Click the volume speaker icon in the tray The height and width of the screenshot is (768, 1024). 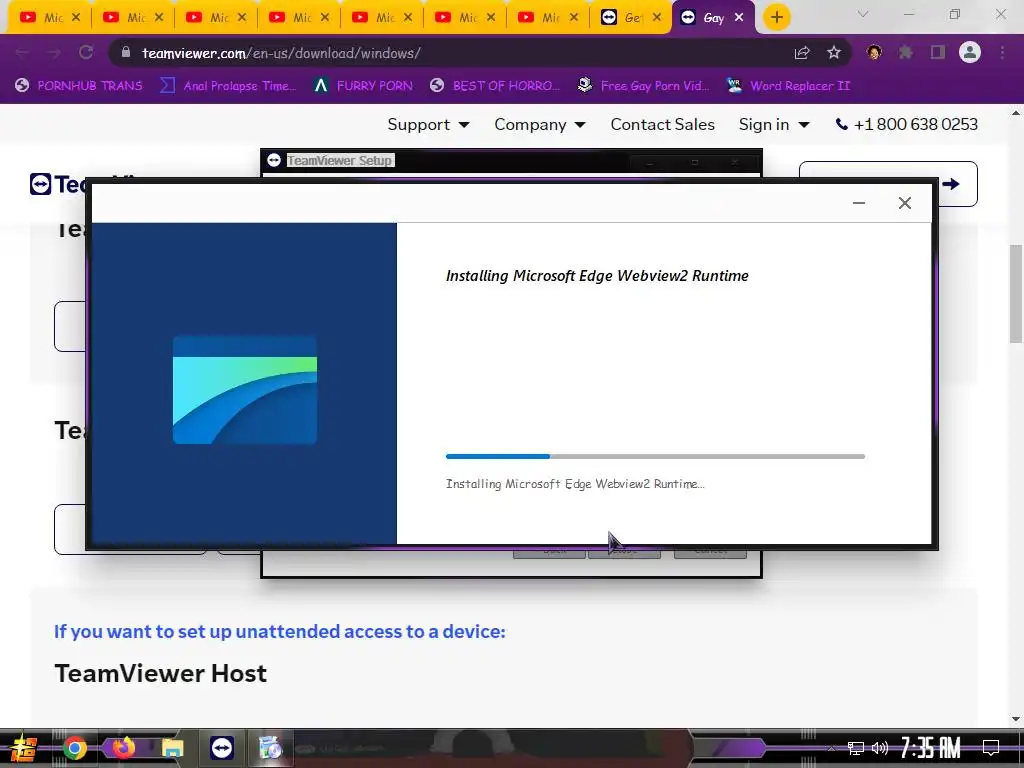pyautogui.click(x=880, y=748)
